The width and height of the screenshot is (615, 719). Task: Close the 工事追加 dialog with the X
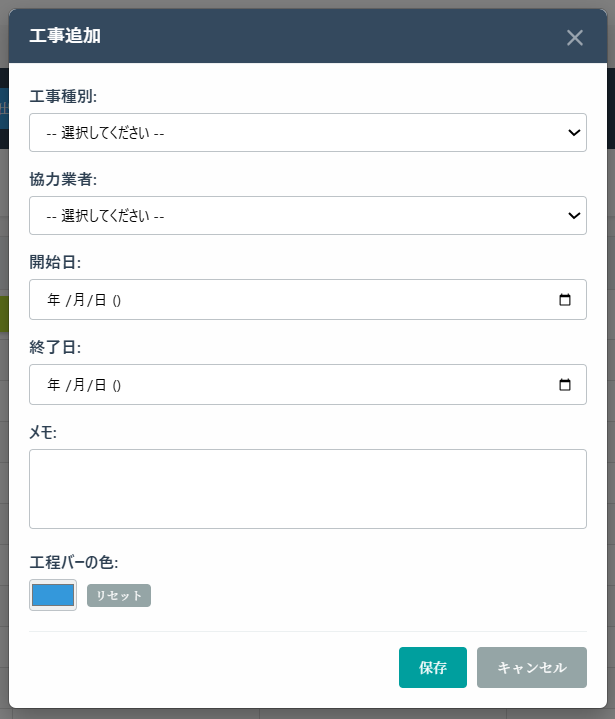pos(574,38)
